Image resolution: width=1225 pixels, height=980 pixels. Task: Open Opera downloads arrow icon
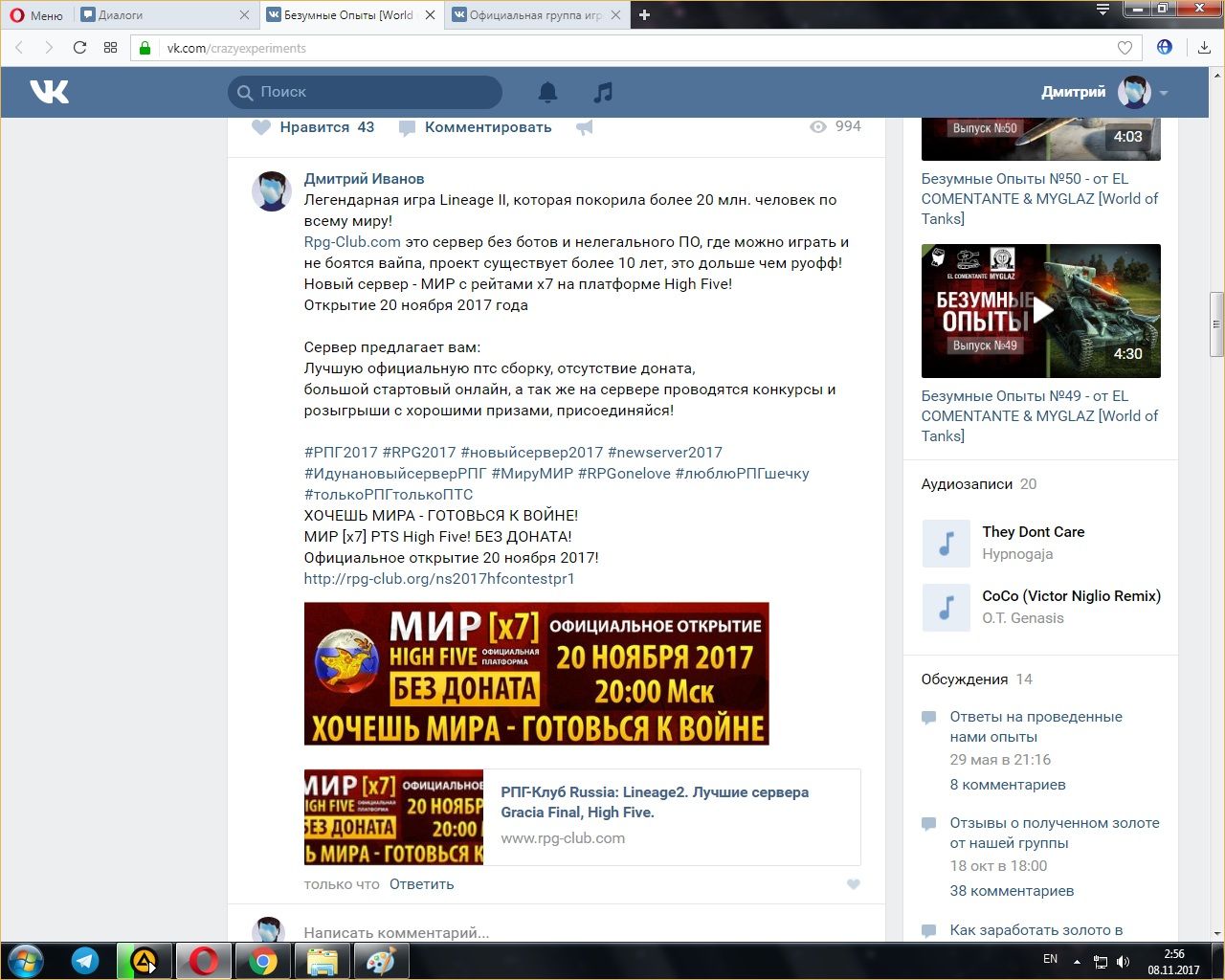click(1204, 48)
